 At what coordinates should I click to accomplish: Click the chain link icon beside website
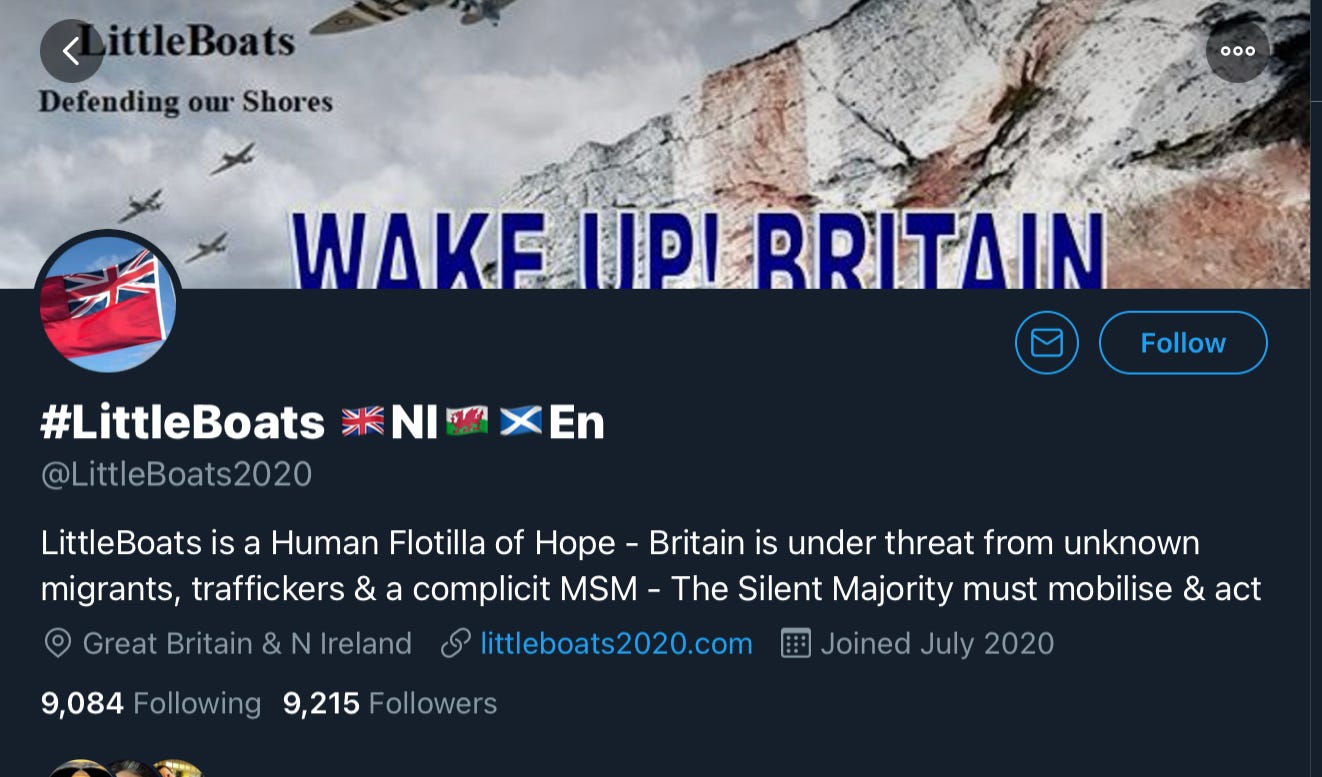pos(456,643)
